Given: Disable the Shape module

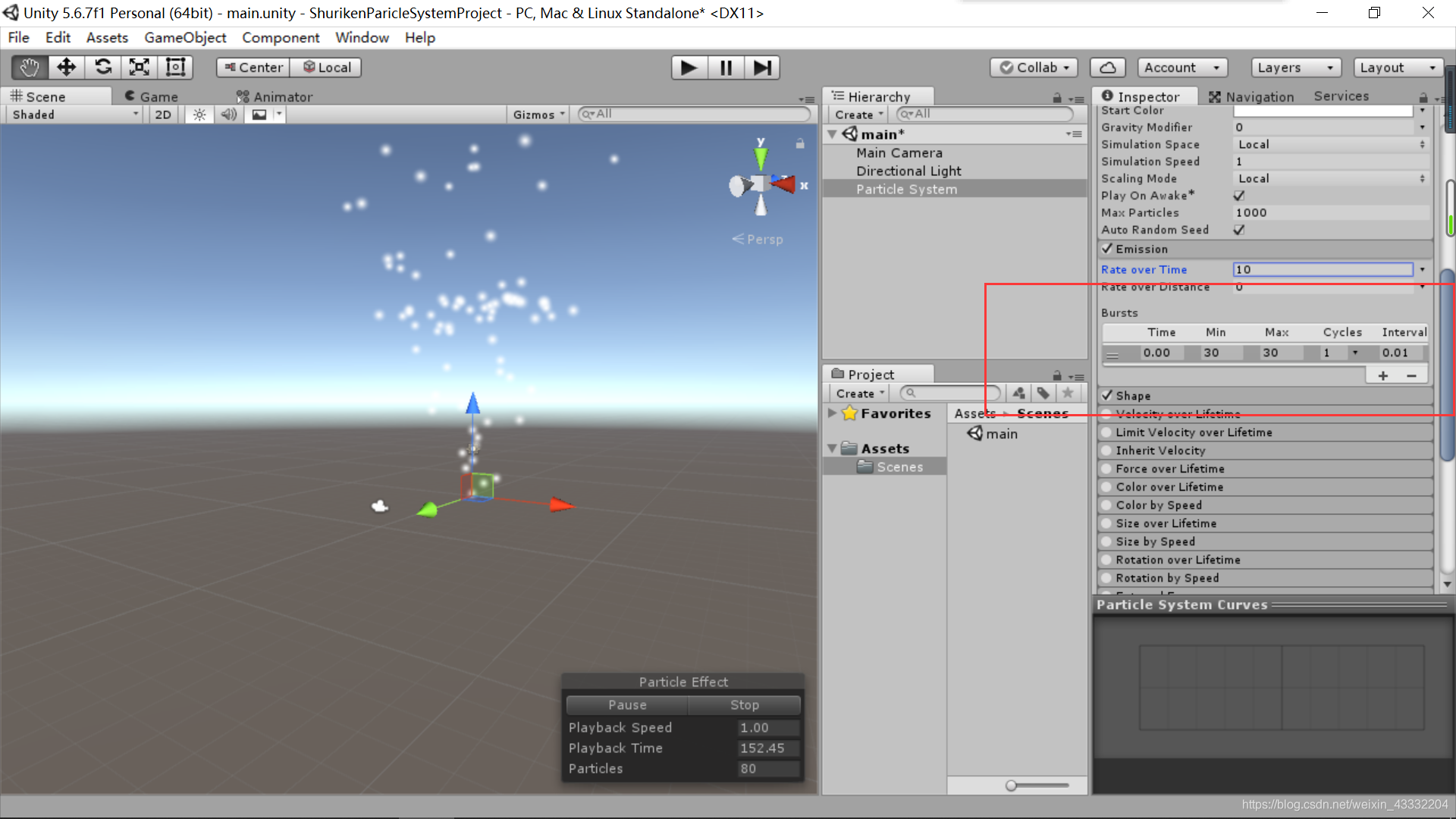Looking at the screenshot, I should coord(1107,395).
